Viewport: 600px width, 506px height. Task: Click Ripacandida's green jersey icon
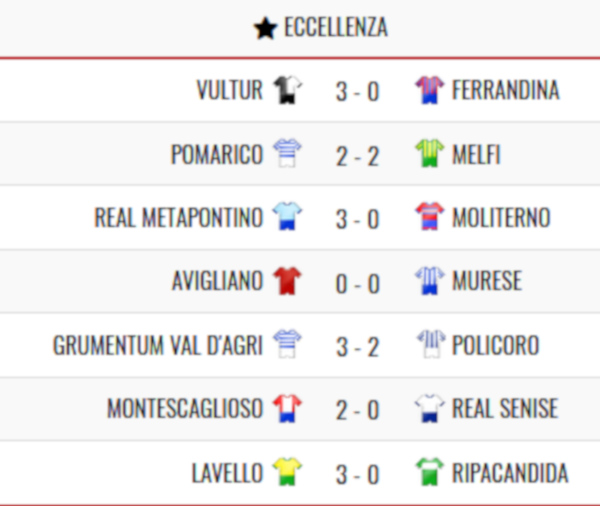pos(430,471)
